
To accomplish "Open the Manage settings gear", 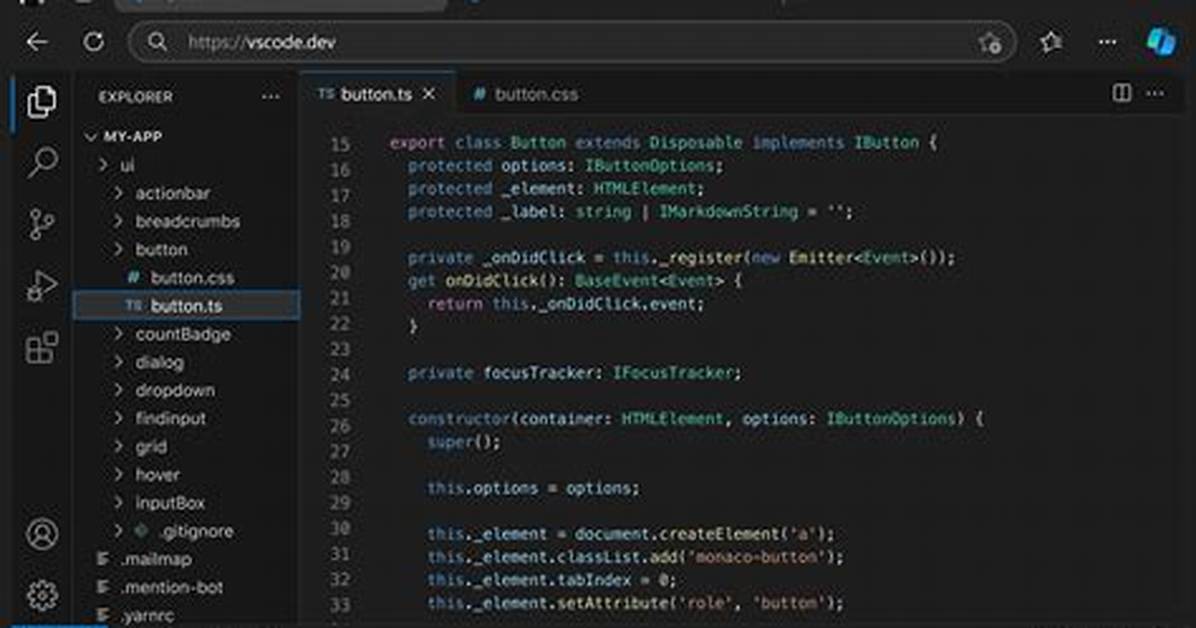I will coord(42,595).
